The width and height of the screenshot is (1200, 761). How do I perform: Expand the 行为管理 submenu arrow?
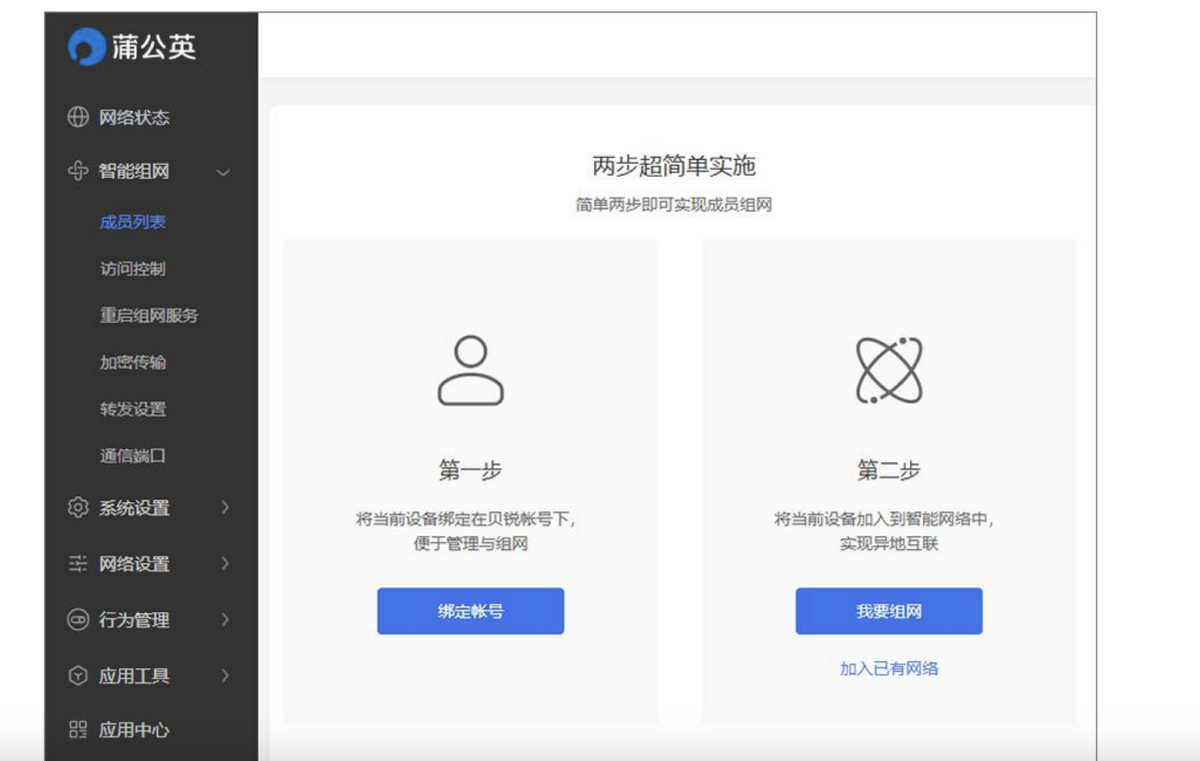click(225, 620)
